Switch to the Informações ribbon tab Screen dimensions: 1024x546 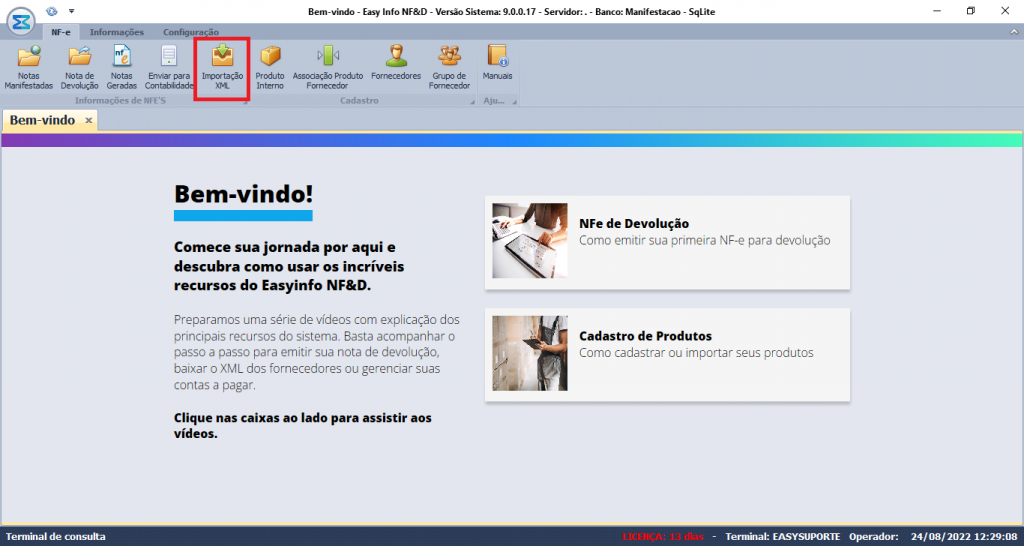pyautogui.click(x=116, y=32)
